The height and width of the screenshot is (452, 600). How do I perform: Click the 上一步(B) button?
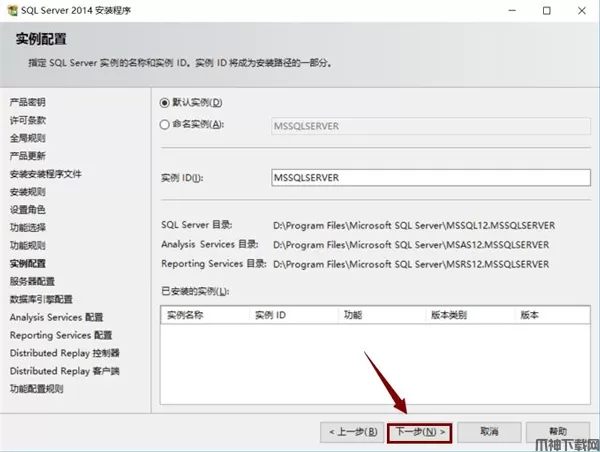pyautogui.click(x=352, y=432)
